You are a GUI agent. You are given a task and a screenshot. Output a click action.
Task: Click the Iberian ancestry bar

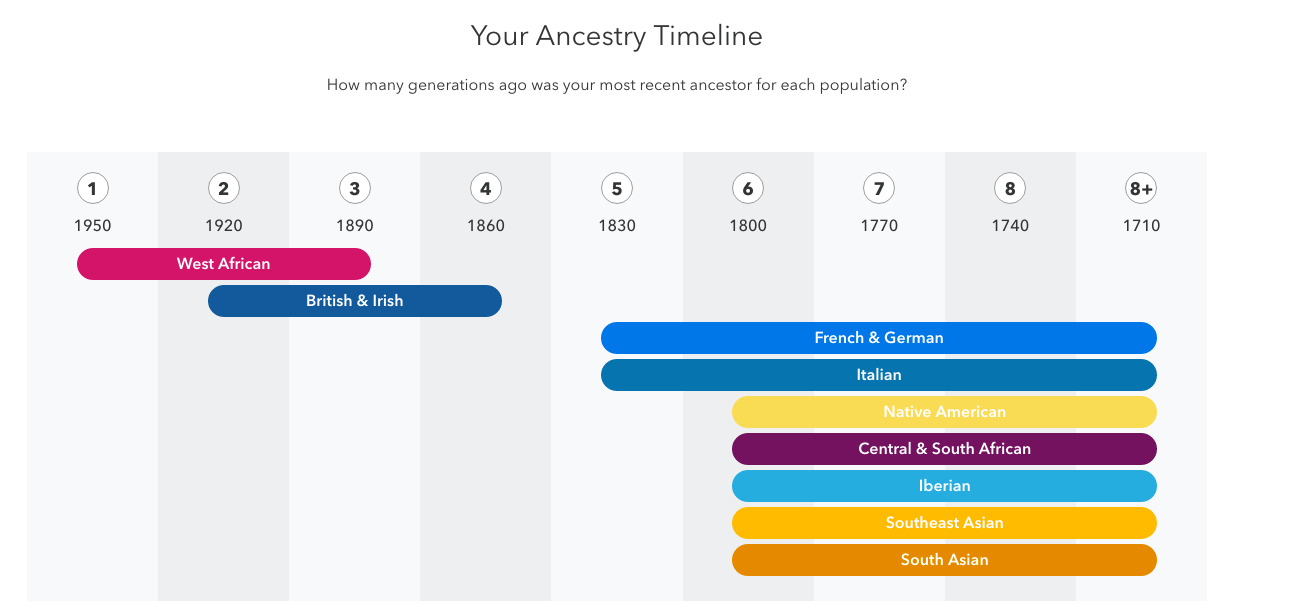click(x=944, y=486)
